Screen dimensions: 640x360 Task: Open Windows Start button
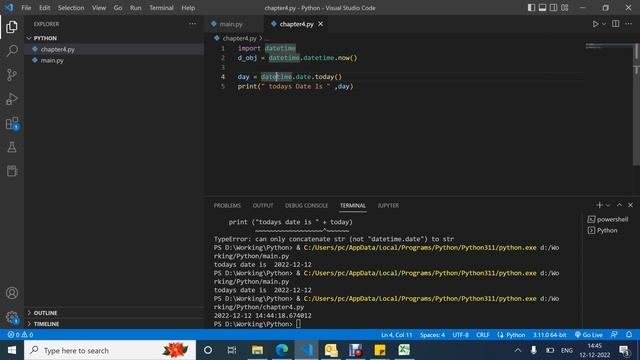pos(12,350)
